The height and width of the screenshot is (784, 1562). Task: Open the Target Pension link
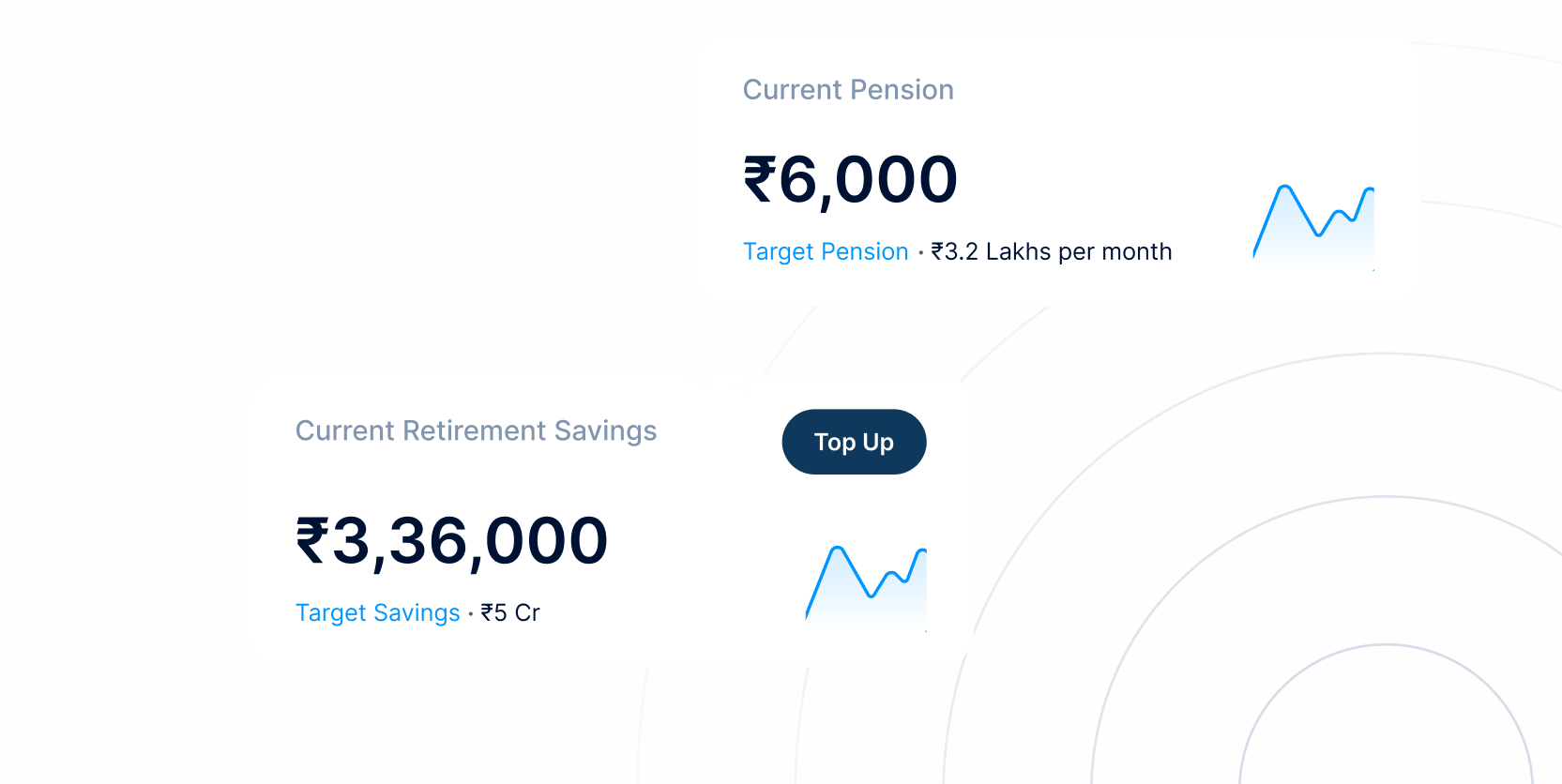point(826,251)
